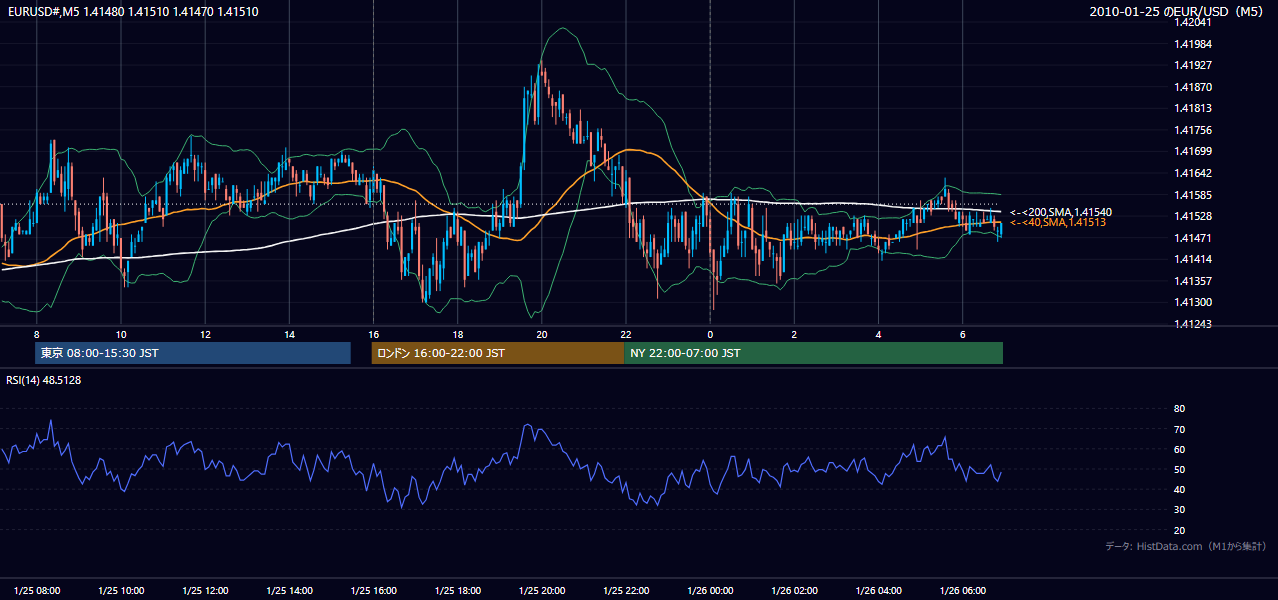Click the 40 SMA label reading 1.41513

coord(1058,222)
